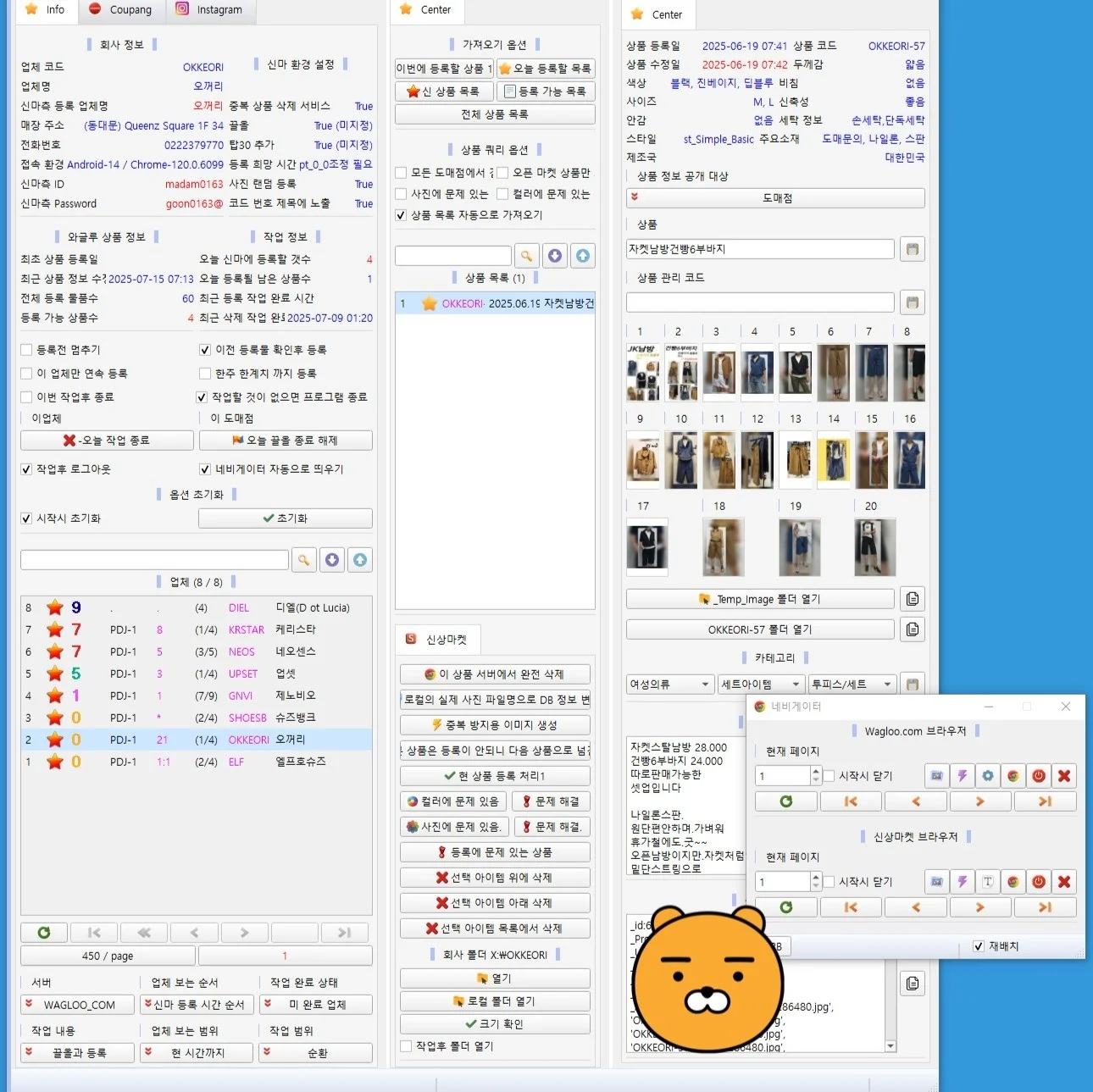Click product list blue up-arrow icon

pos(583,256)
